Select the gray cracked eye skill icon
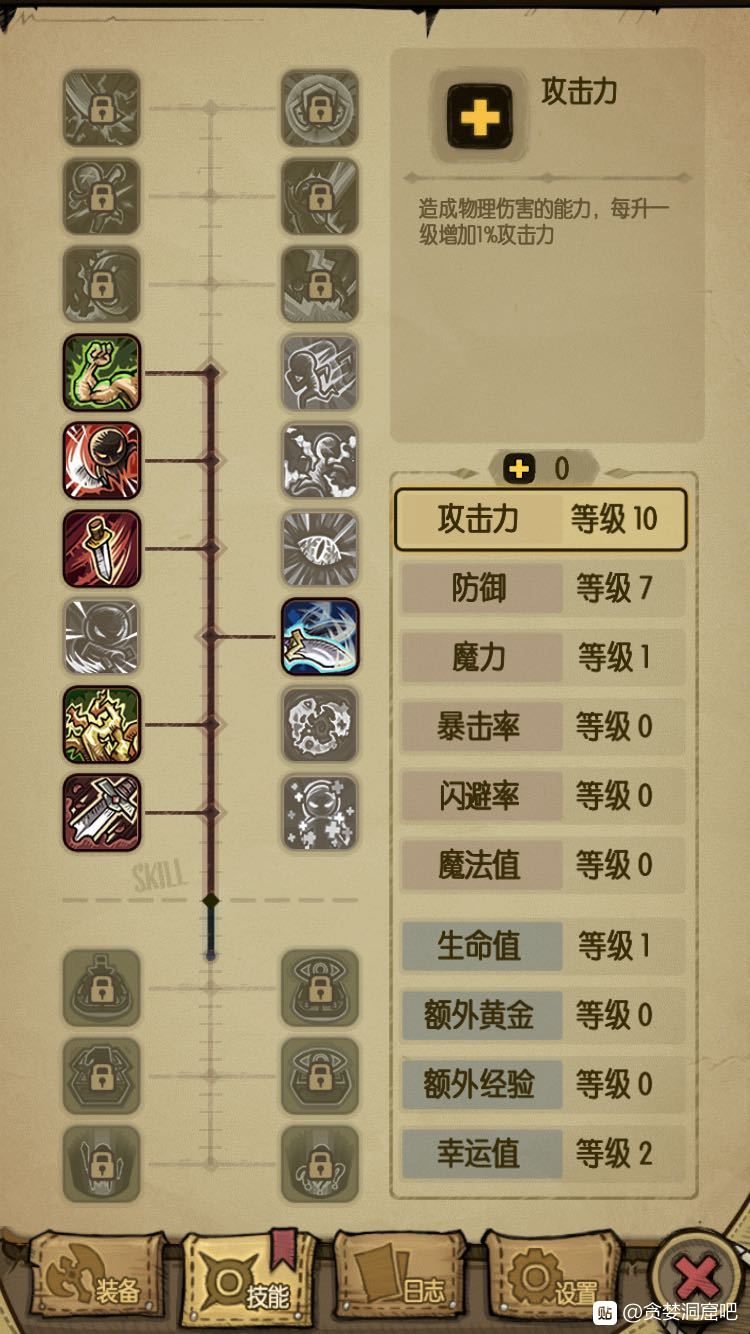The width and height of the screenshot is (750, 1334). pyautogui.click(x=320, y=549)
